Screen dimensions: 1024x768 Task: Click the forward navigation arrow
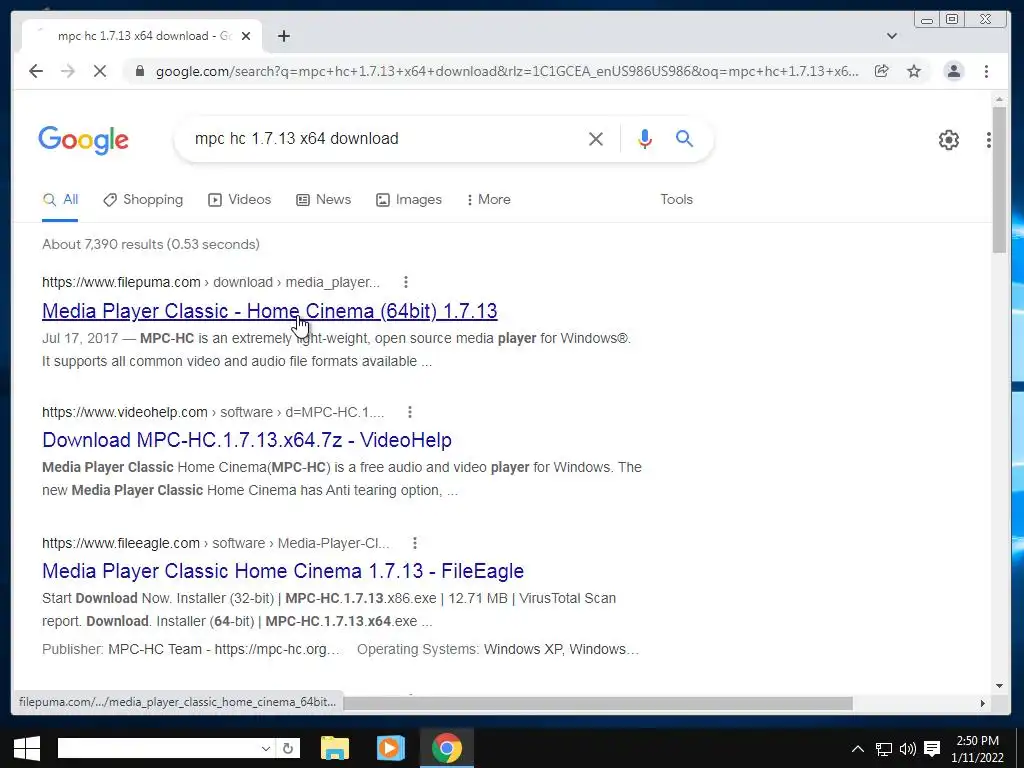point(68,71)
